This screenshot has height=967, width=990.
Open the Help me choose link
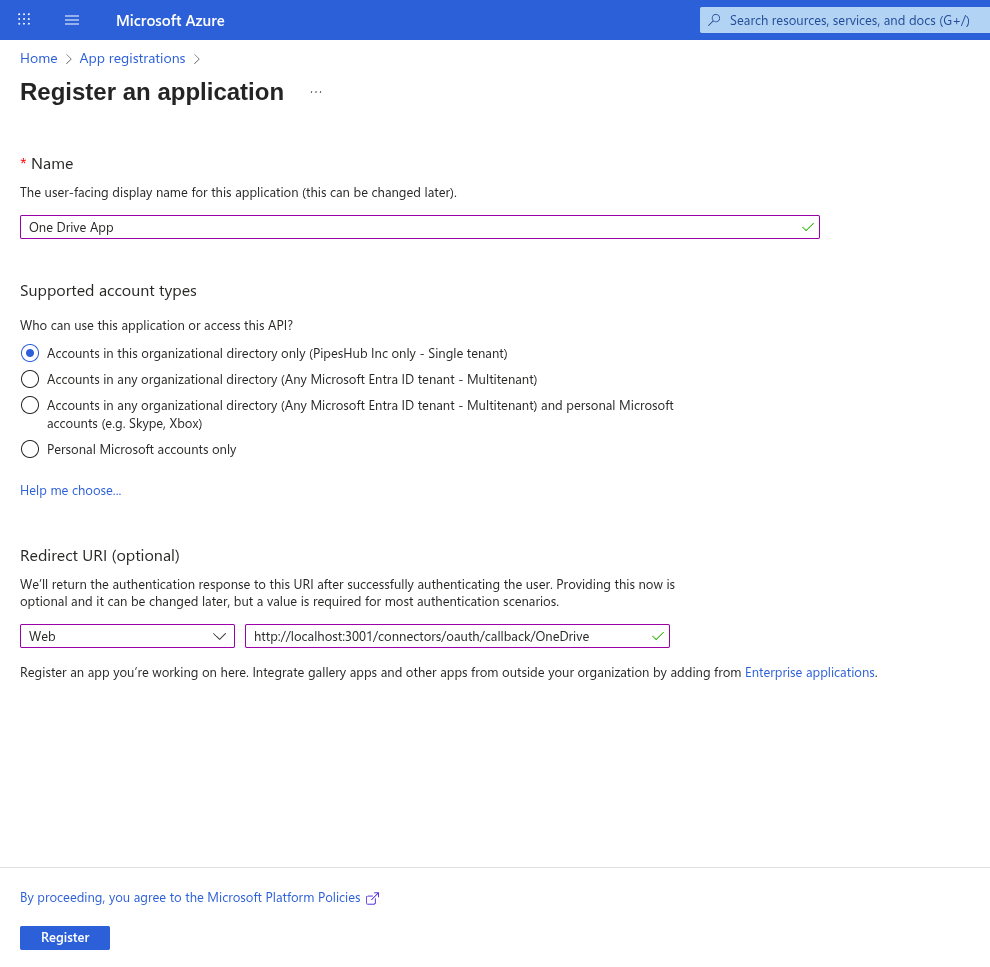coord(70,490)
